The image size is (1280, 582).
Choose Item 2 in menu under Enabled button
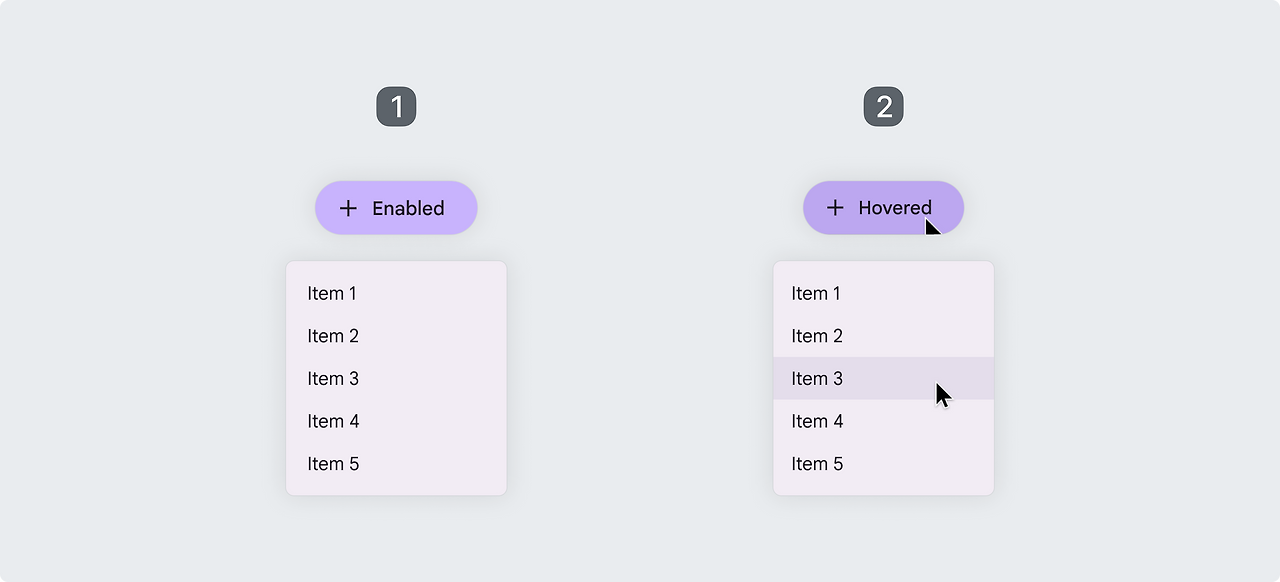pyautogui.click(x=333, y=336)
